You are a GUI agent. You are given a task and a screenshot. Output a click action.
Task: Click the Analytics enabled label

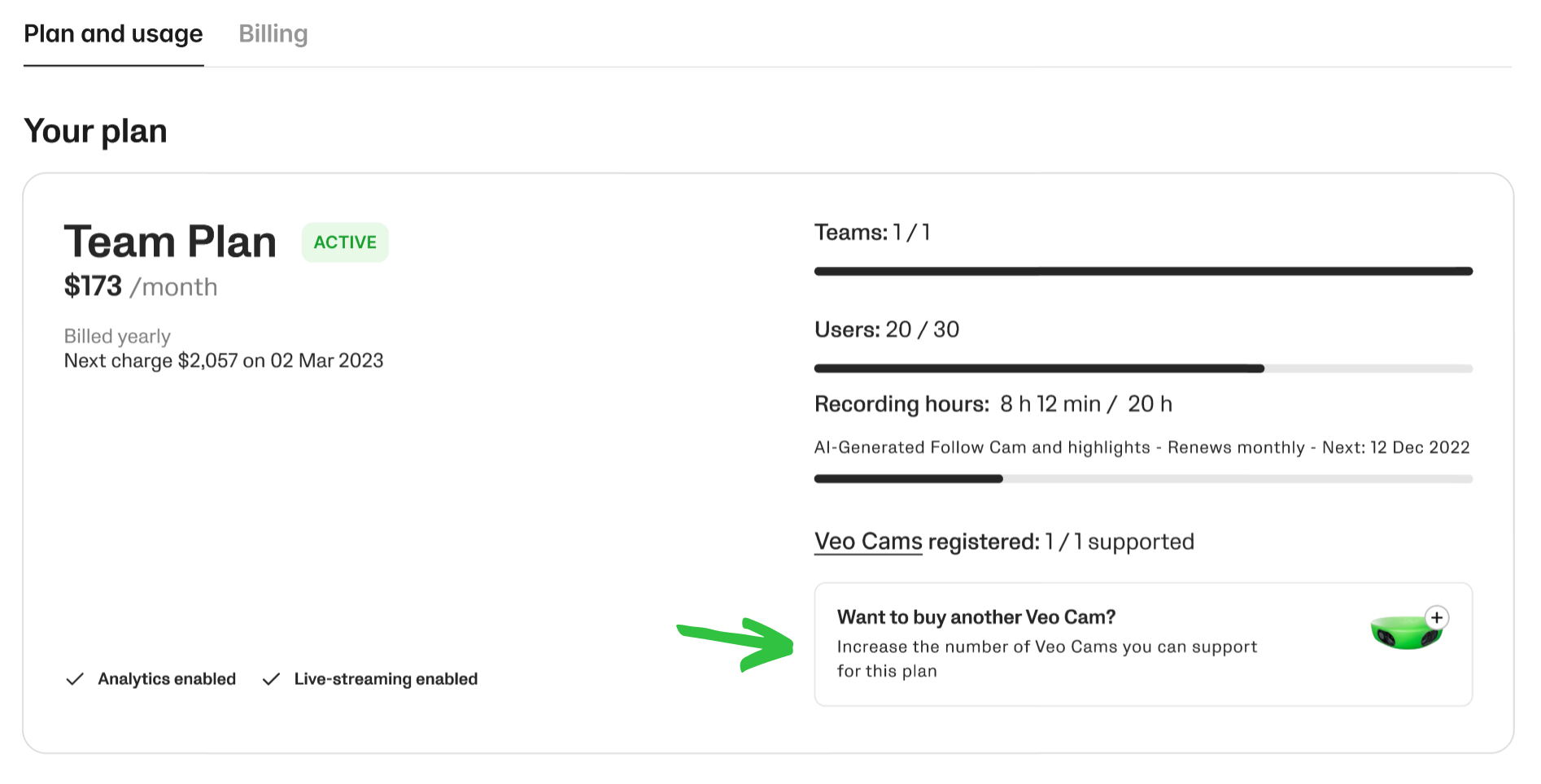coord(167,679)
